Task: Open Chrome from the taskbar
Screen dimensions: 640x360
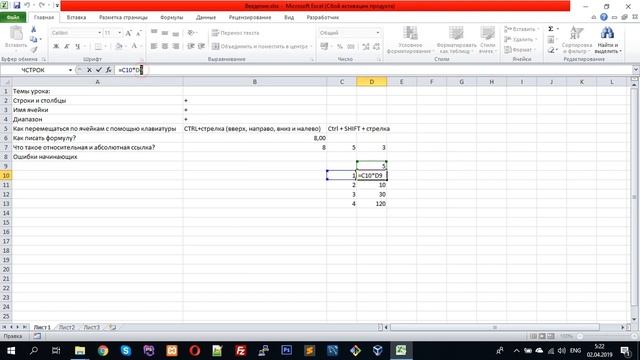Action: point(103,350)
